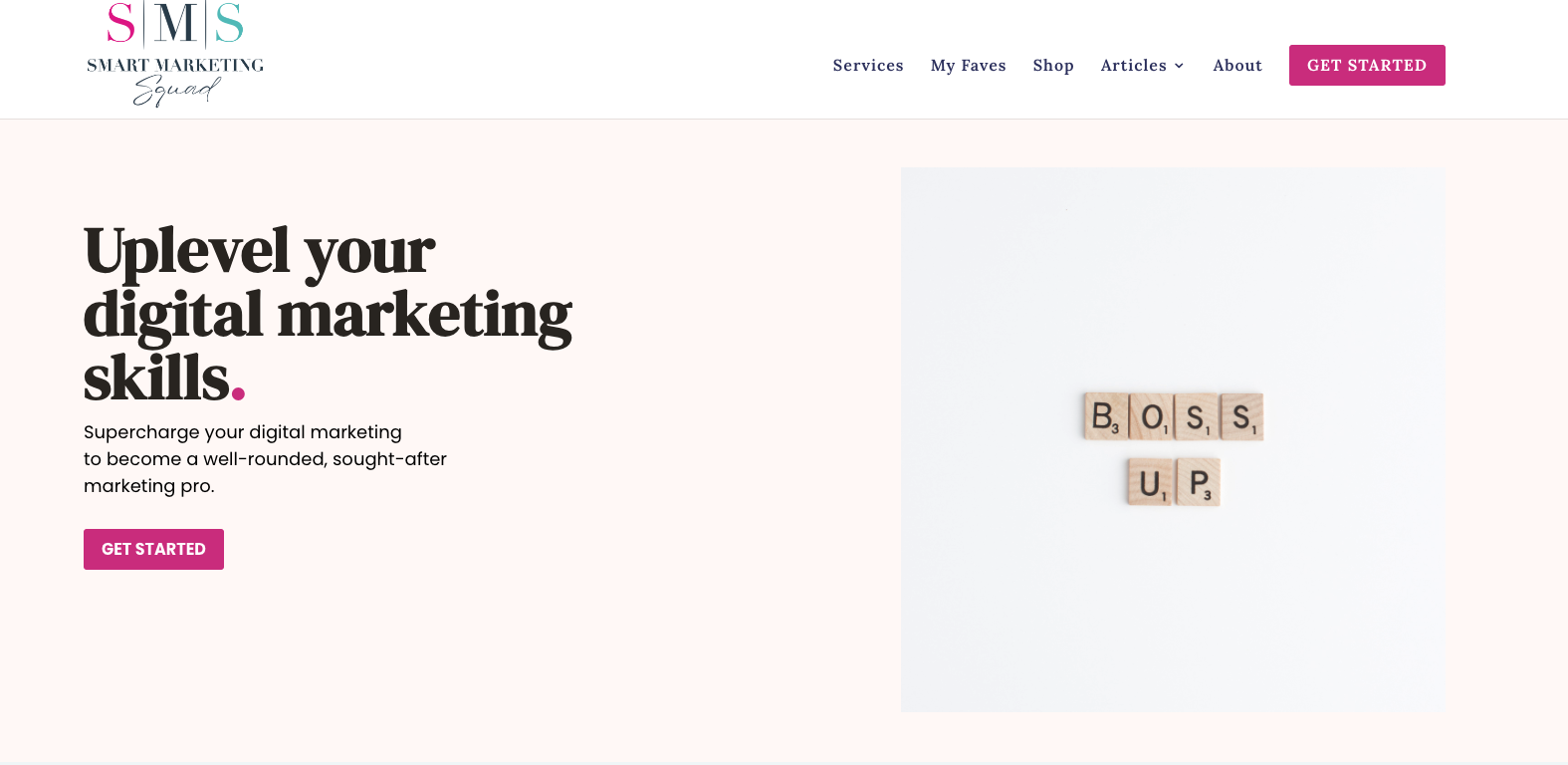Click the header GET STARTED button
The width and height of the screenshot is (1568, 765).
pyautogui.click(x=1367, y=66)
